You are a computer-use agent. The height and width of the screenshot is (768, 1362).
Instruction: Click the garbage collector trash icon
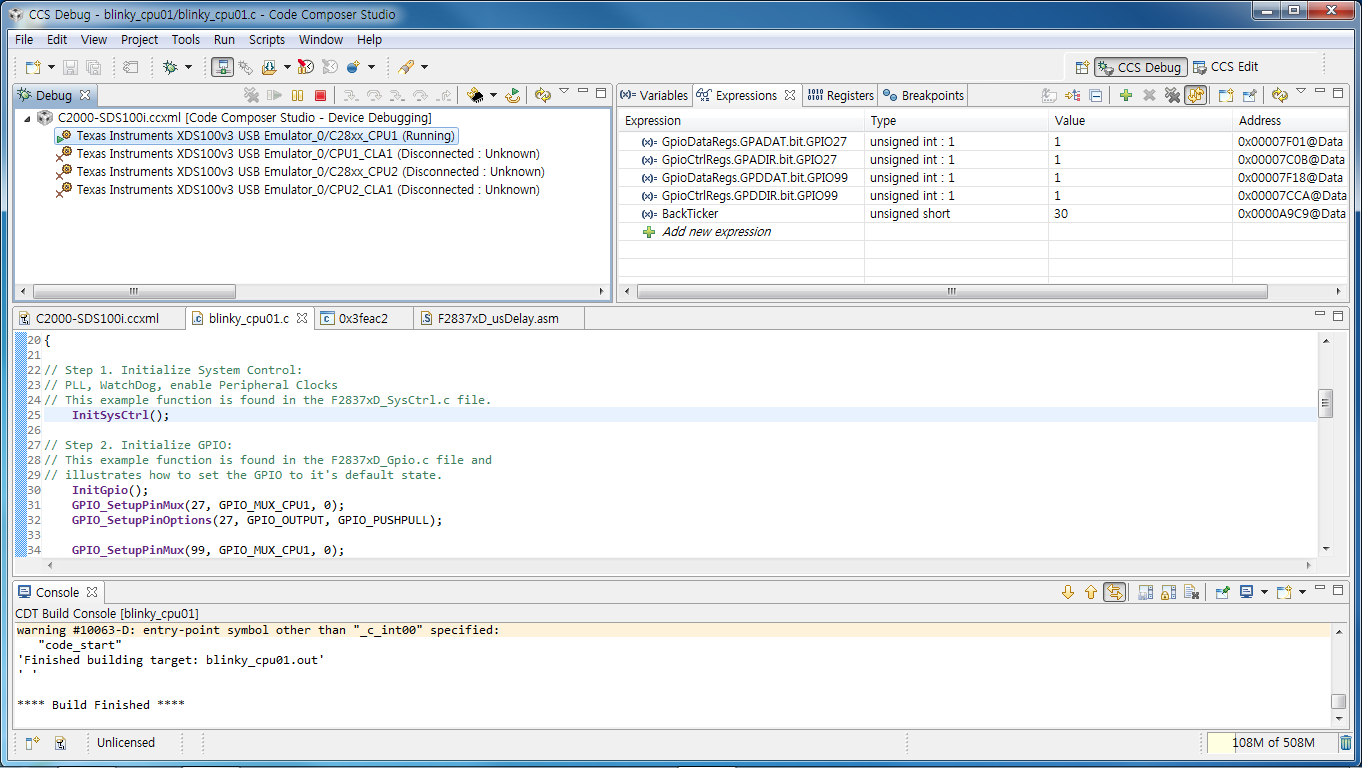click(x=1346, y=742)
